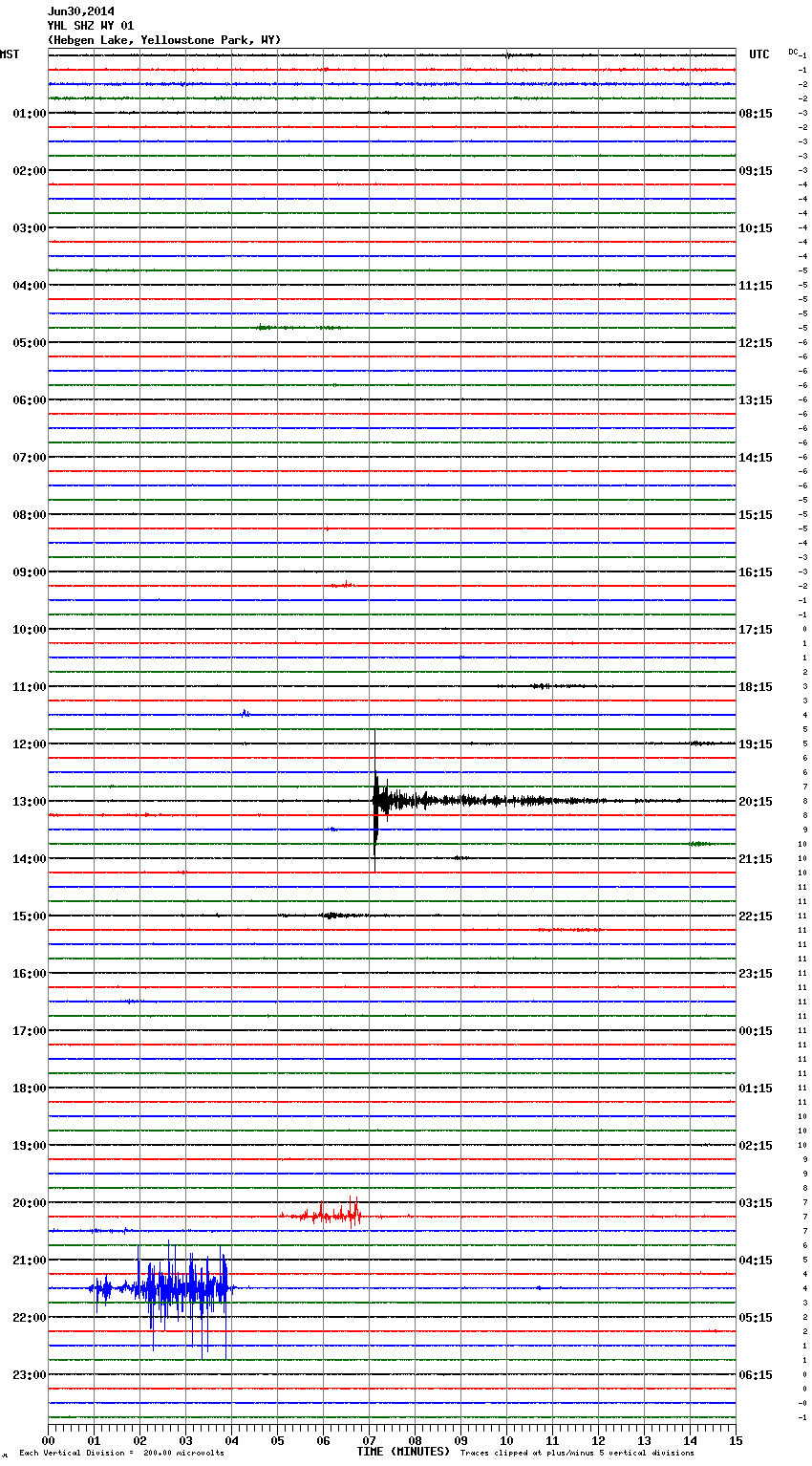812x1466 pixels.
Task: Select the 21:00 MST row label
Action: (x=30, y=1261)
